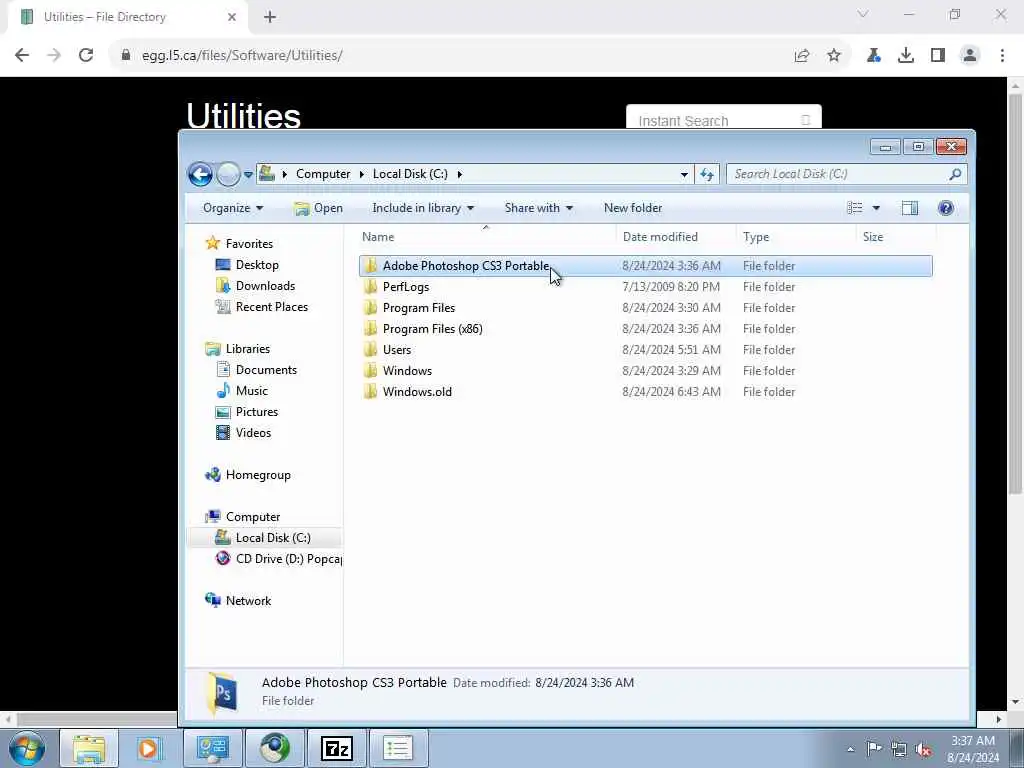Image resolution: width=1024 pixels, height=768 pixels.
Task: Open the Share with menu
Action: tap(539, 208)
